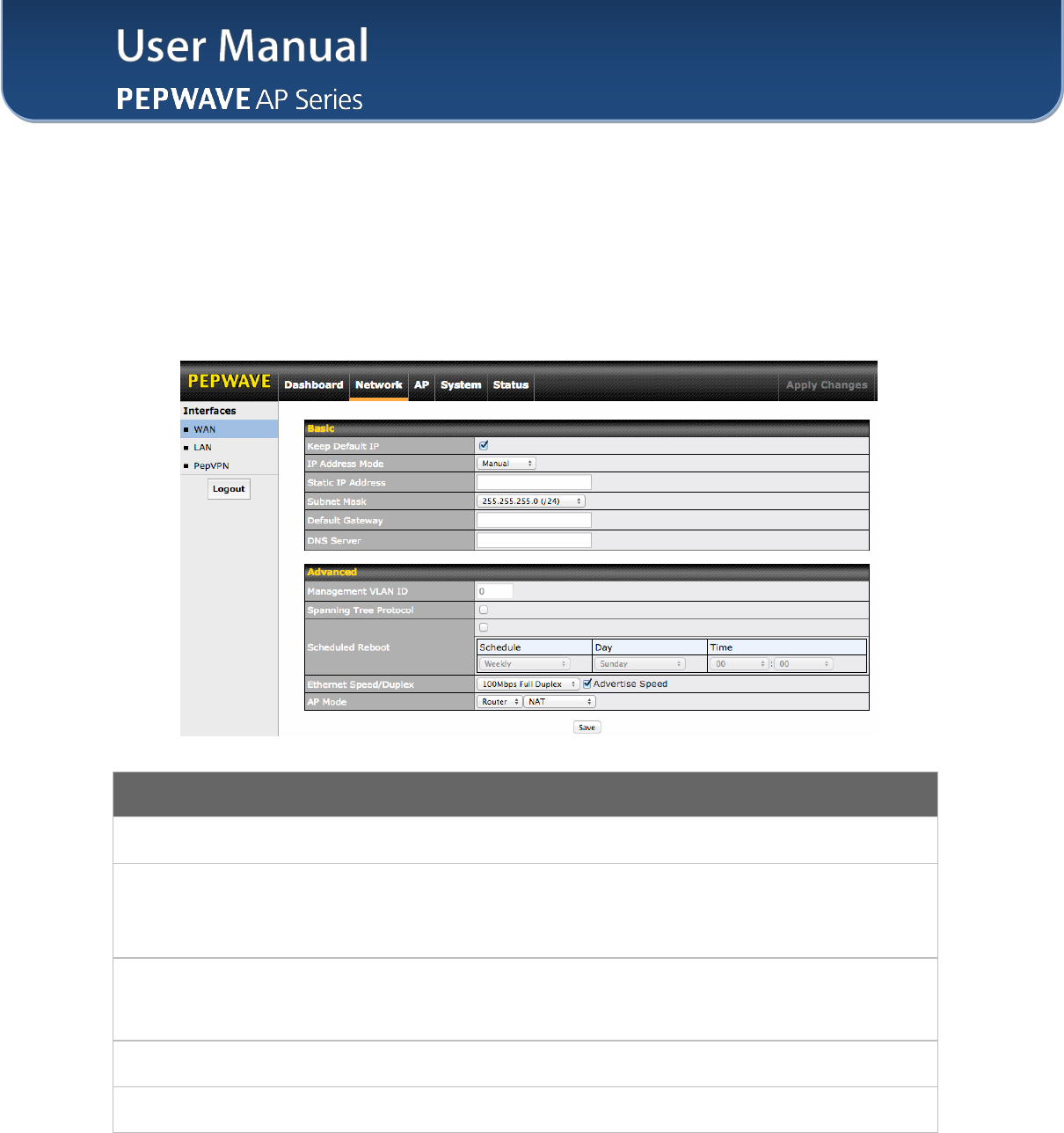
Task: Click the Keep Default IP label
Action: click(344, 446)
